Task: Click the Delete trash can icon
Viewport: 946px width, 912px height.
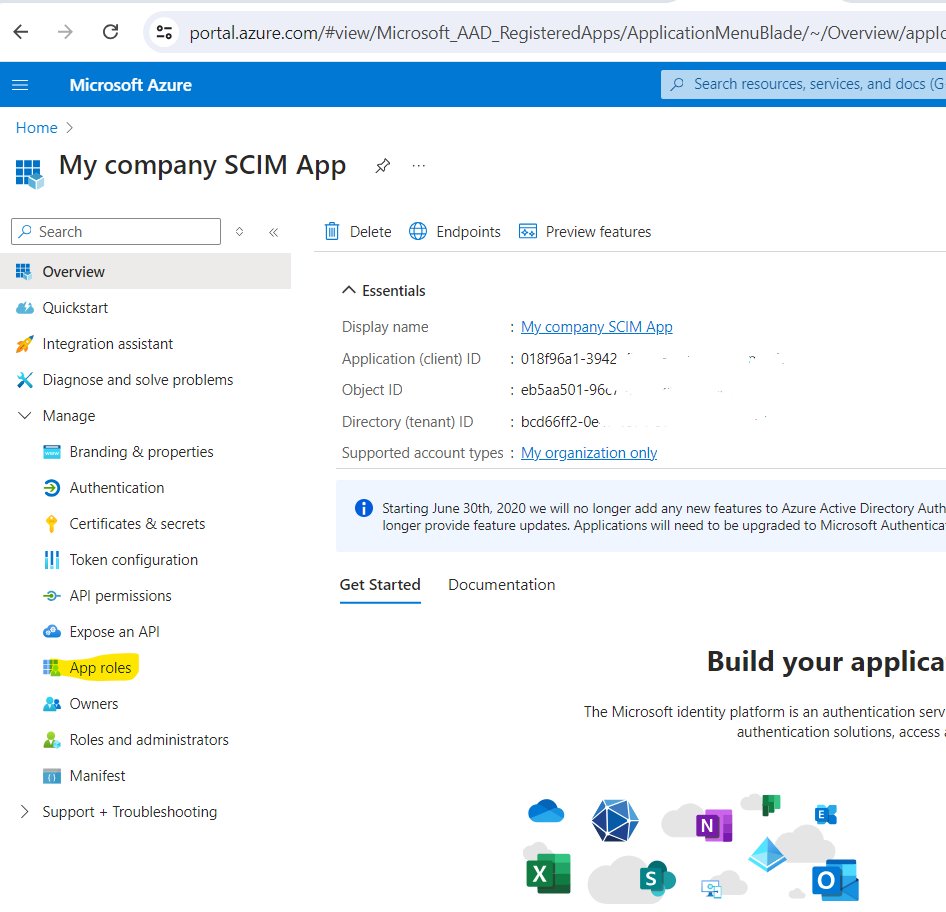Action: point(332,232)
